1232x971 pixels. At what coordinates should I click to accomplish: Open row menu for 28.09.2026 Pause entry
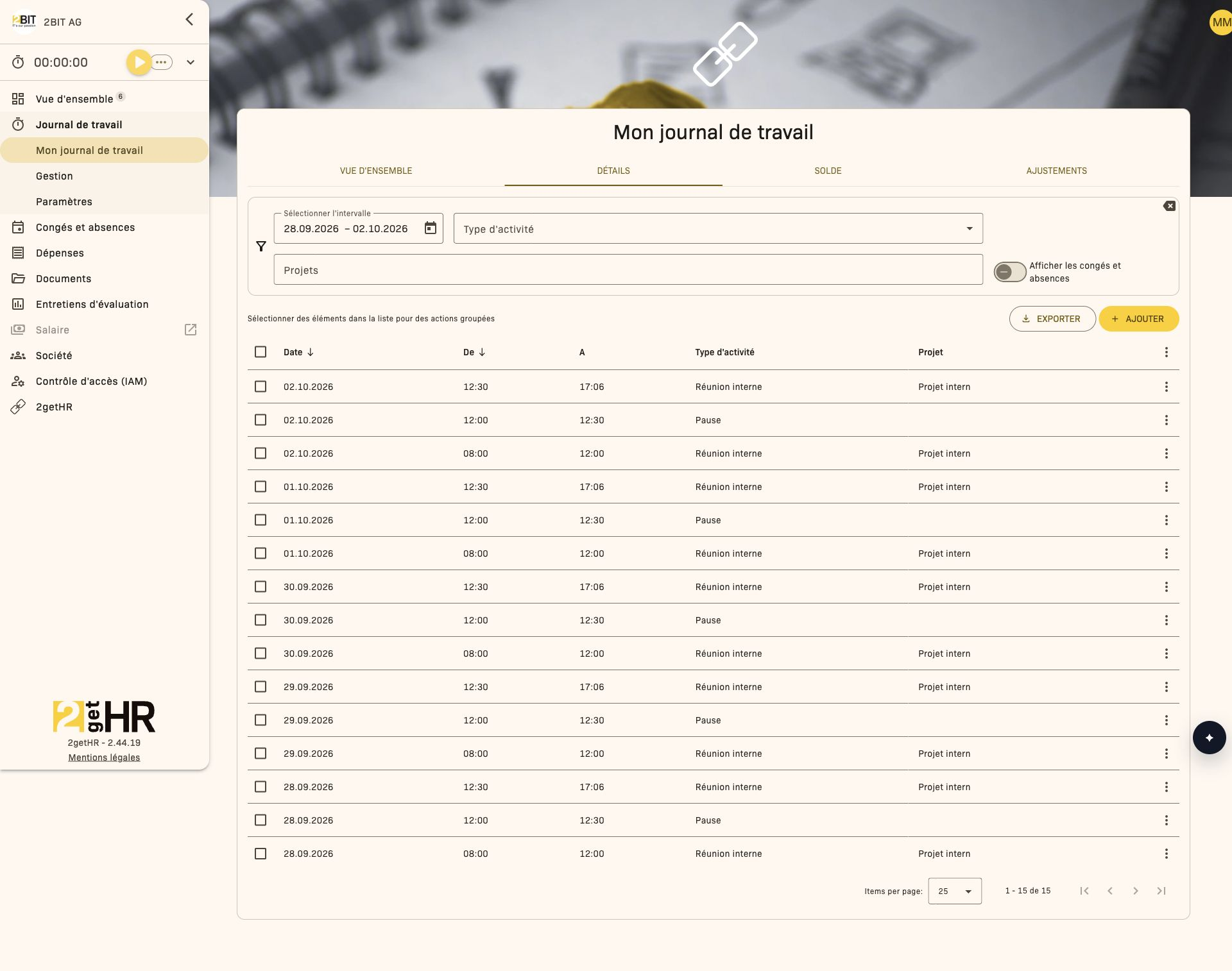1166,820
